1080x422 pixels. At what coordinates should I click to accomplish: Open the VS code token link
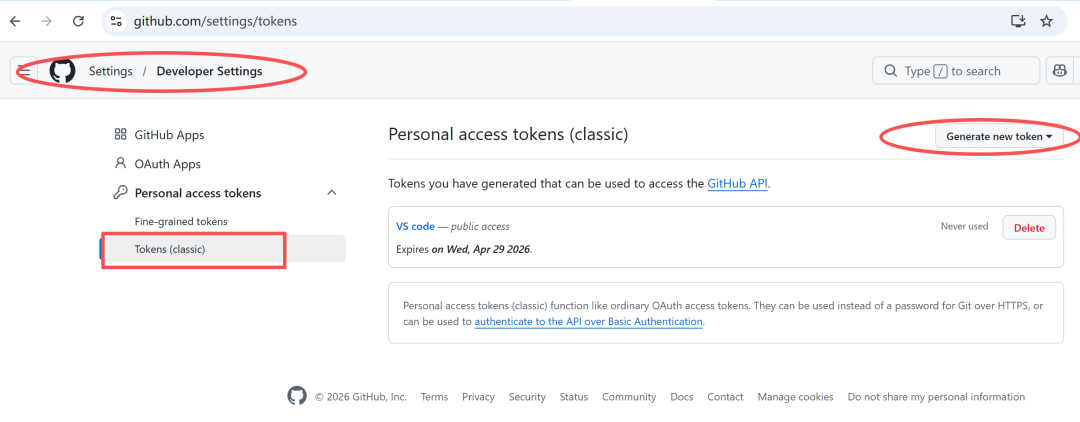point(415,227)
